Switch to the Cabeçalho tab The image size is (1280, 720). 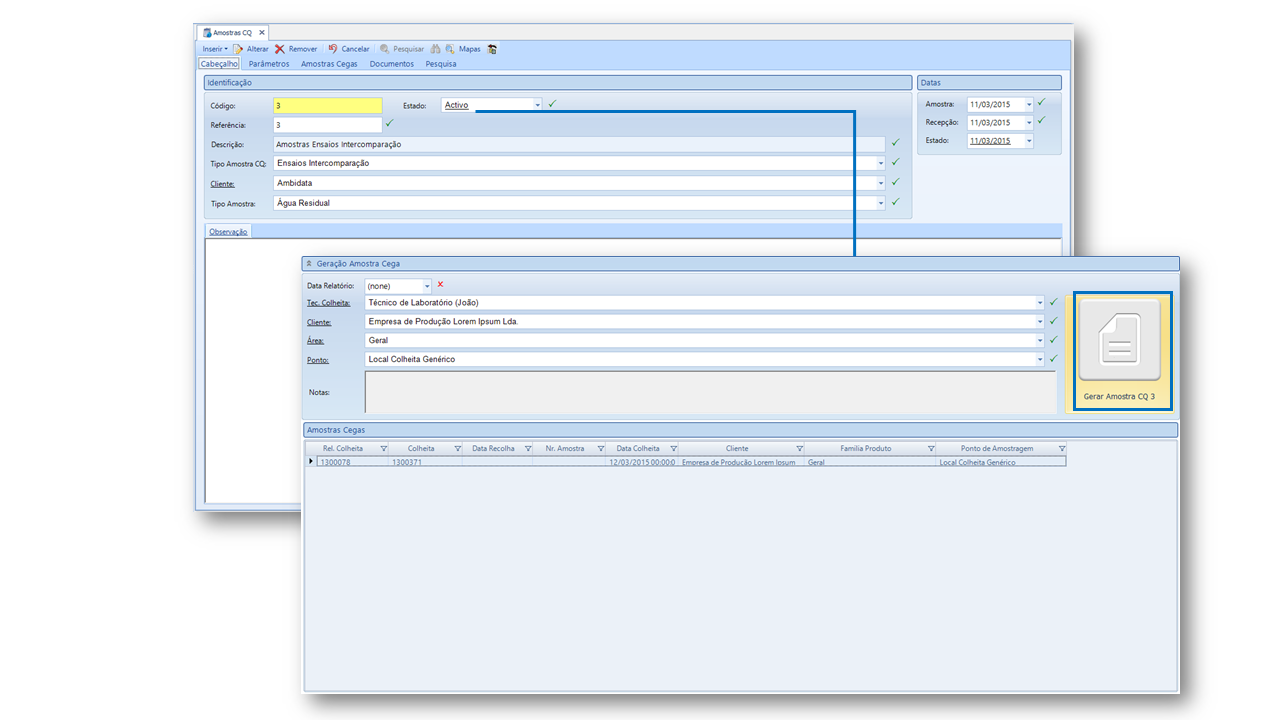click(x=219, y=63)
